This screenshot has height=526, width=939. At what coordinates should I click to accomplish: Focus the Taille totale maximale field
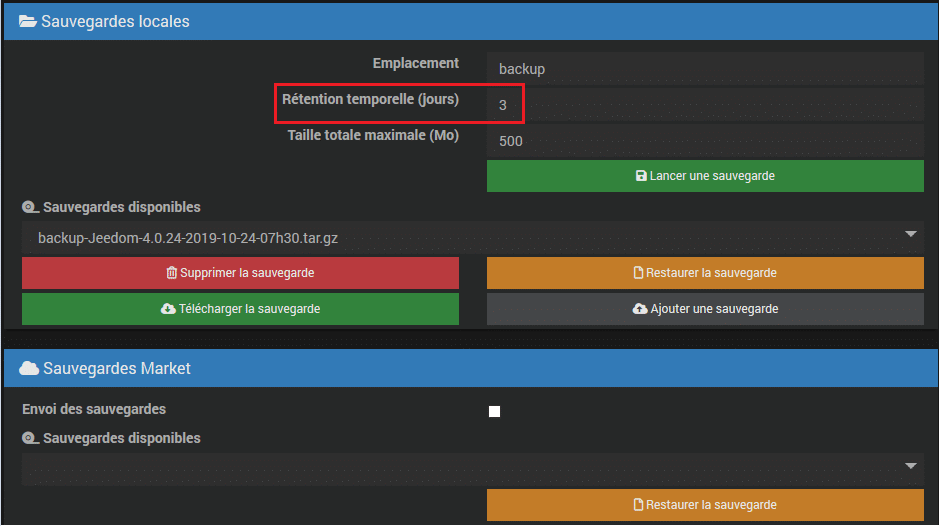pos(705,141)
